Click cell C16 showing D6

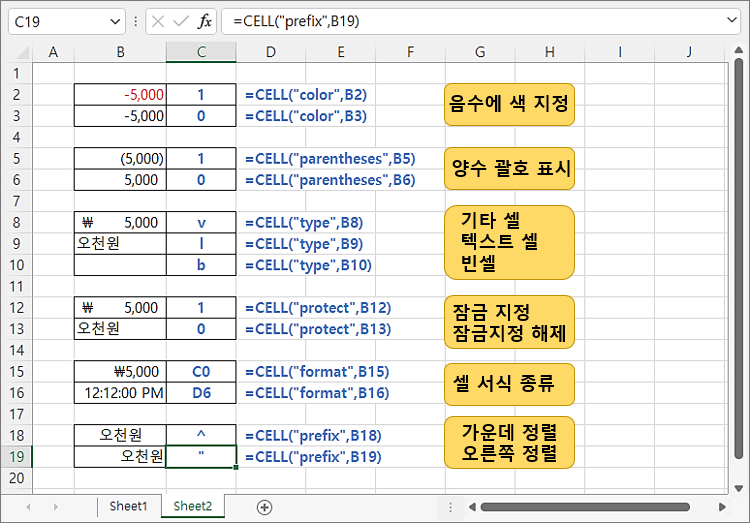click(x=201, y=393)
